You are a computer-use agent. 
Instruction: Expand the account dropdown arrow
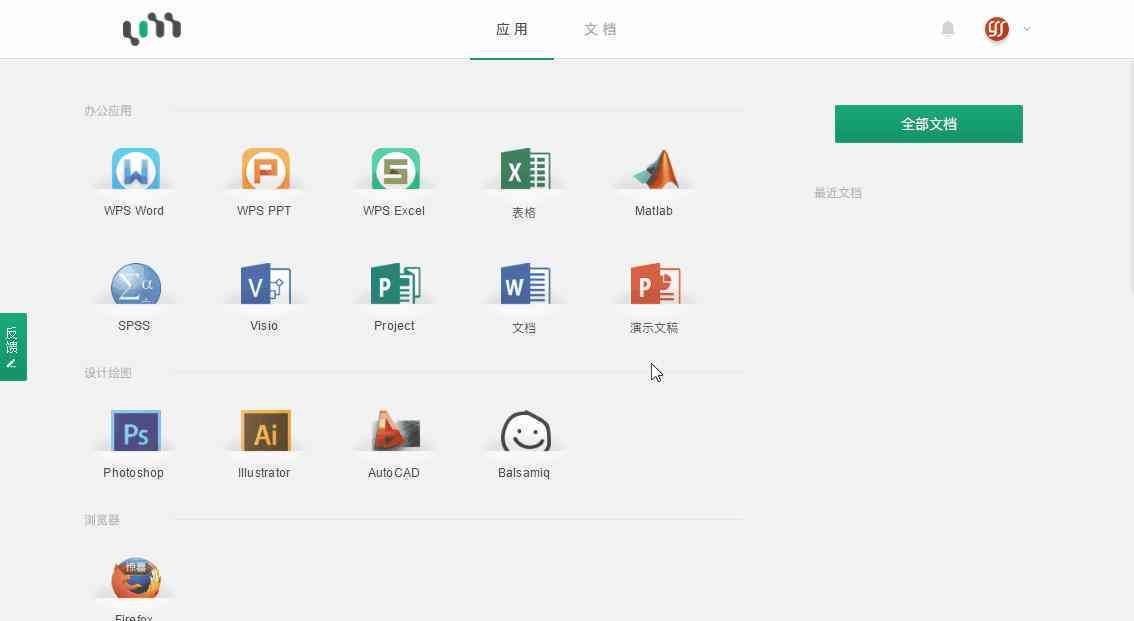tap(1027, 29)
